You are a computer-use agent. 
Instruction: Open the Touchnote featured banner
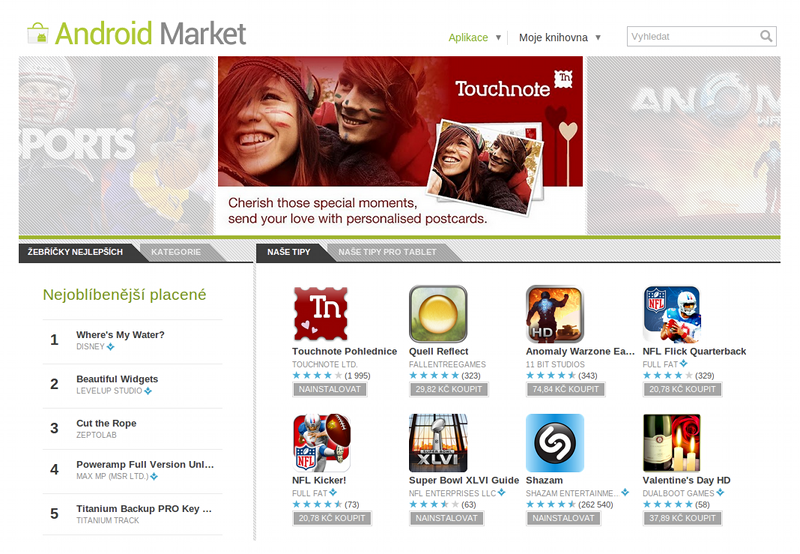pos(400,145)
